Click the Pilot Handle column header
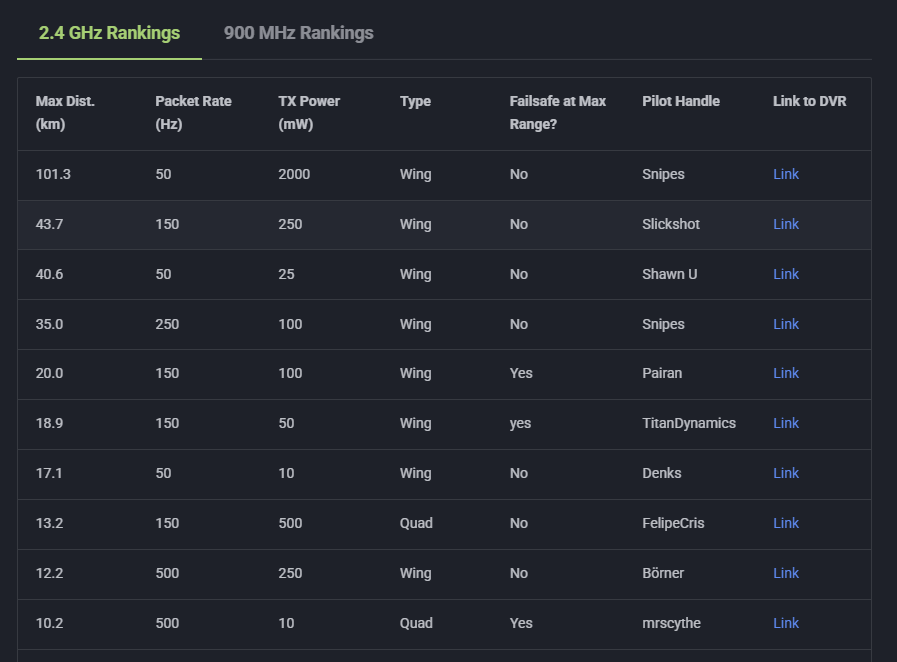This screenshot has width=897, height=662. tap(680, 101)
